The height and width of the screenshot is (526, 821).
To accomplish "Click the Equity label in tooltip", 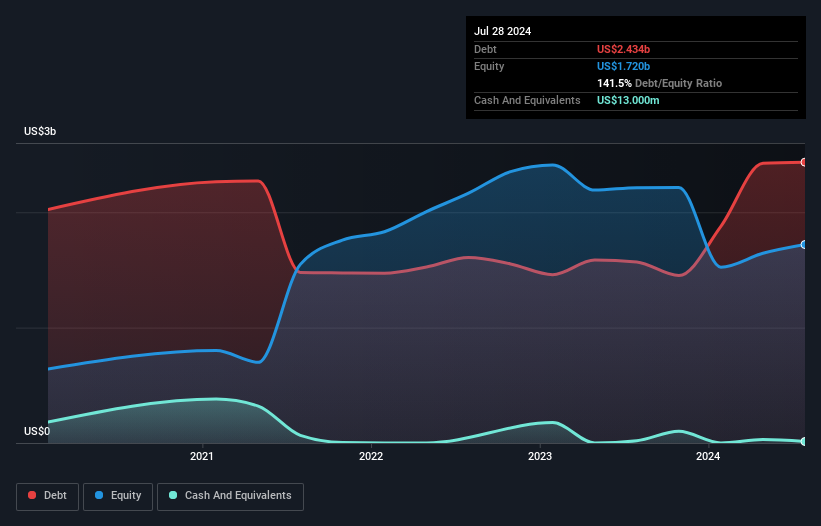I will click(x=489, y=66).
